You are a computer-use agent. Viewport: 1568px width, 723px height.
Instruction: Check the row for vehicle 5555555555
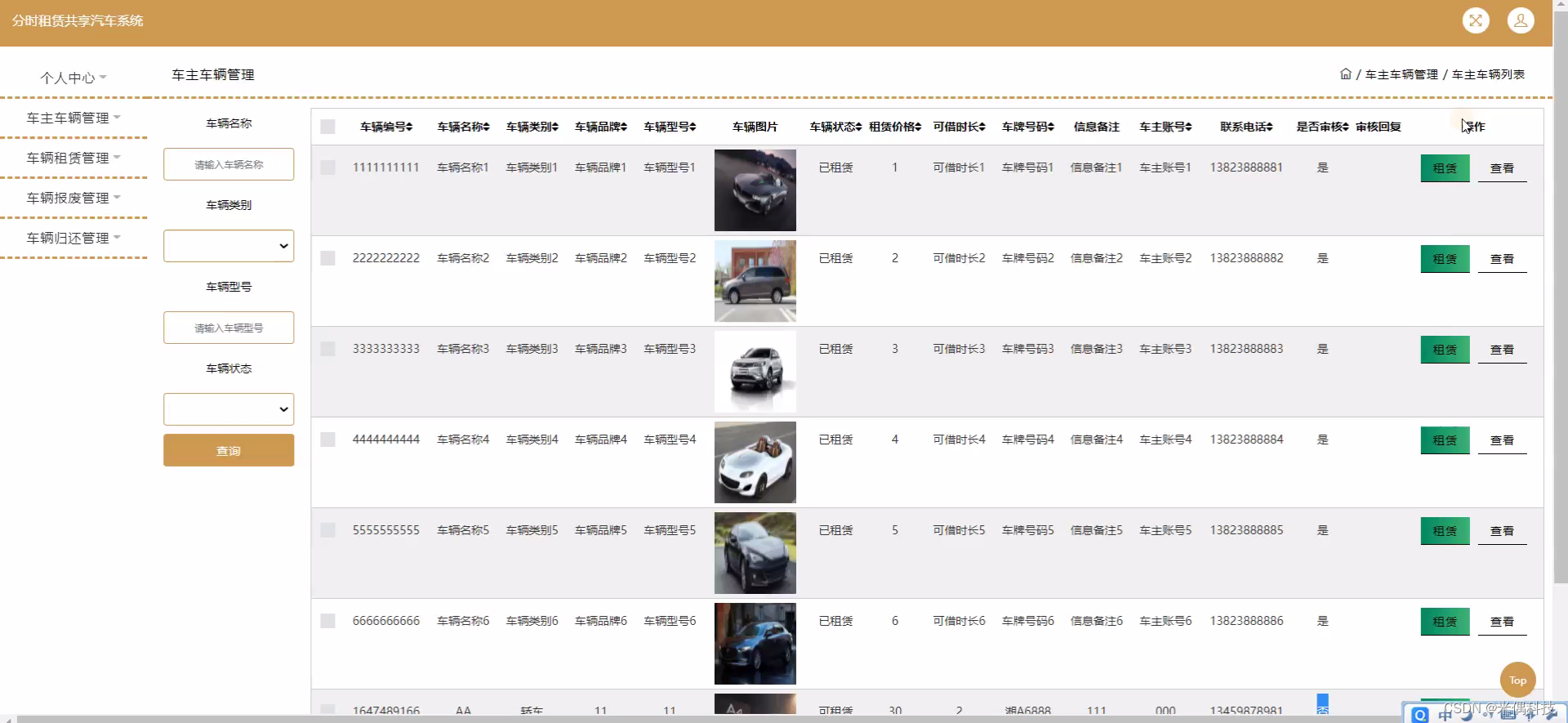(x=327, y=530)
